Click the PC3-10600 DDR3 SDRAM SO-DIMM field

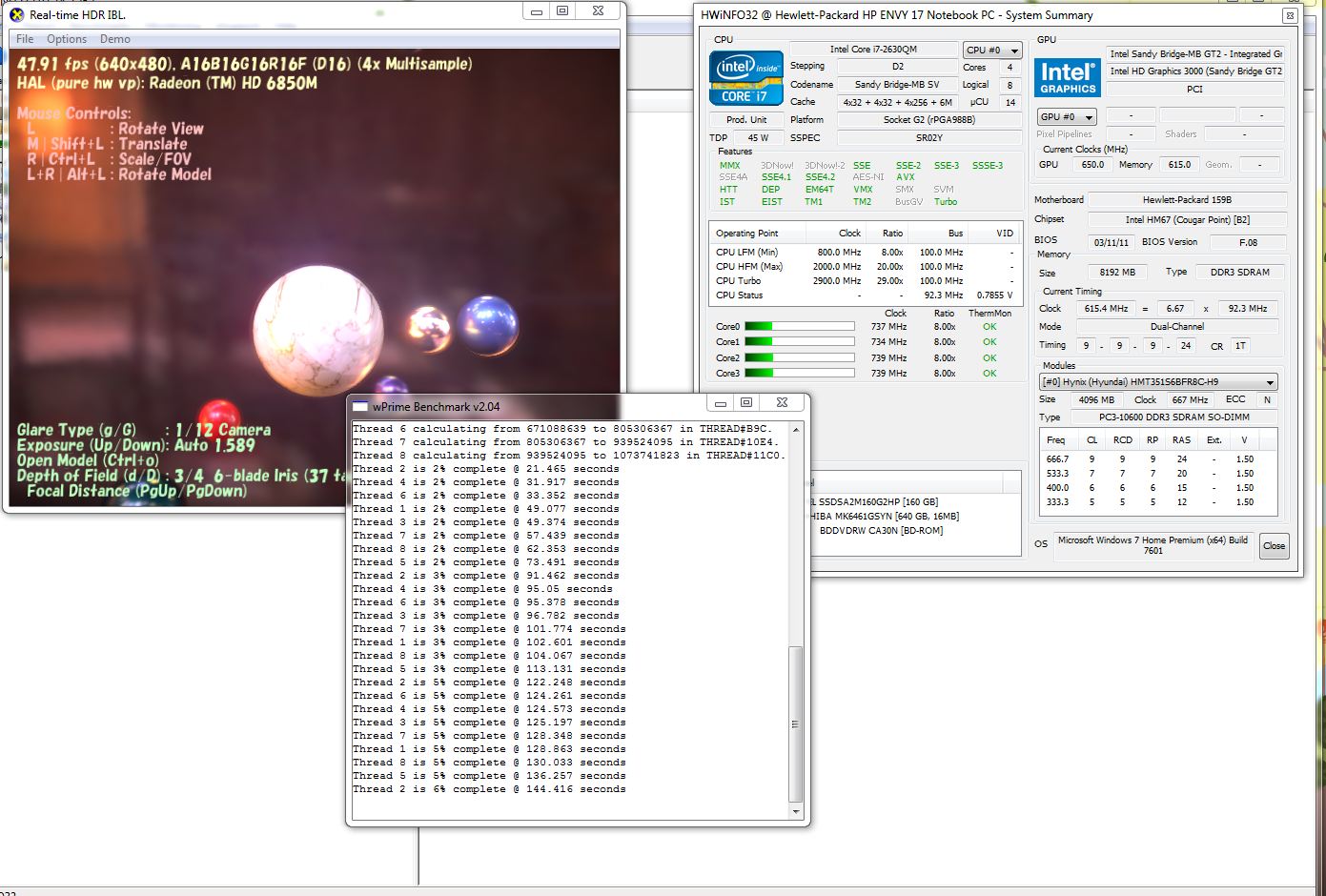pyautogui.click(x=1175, y=417)
